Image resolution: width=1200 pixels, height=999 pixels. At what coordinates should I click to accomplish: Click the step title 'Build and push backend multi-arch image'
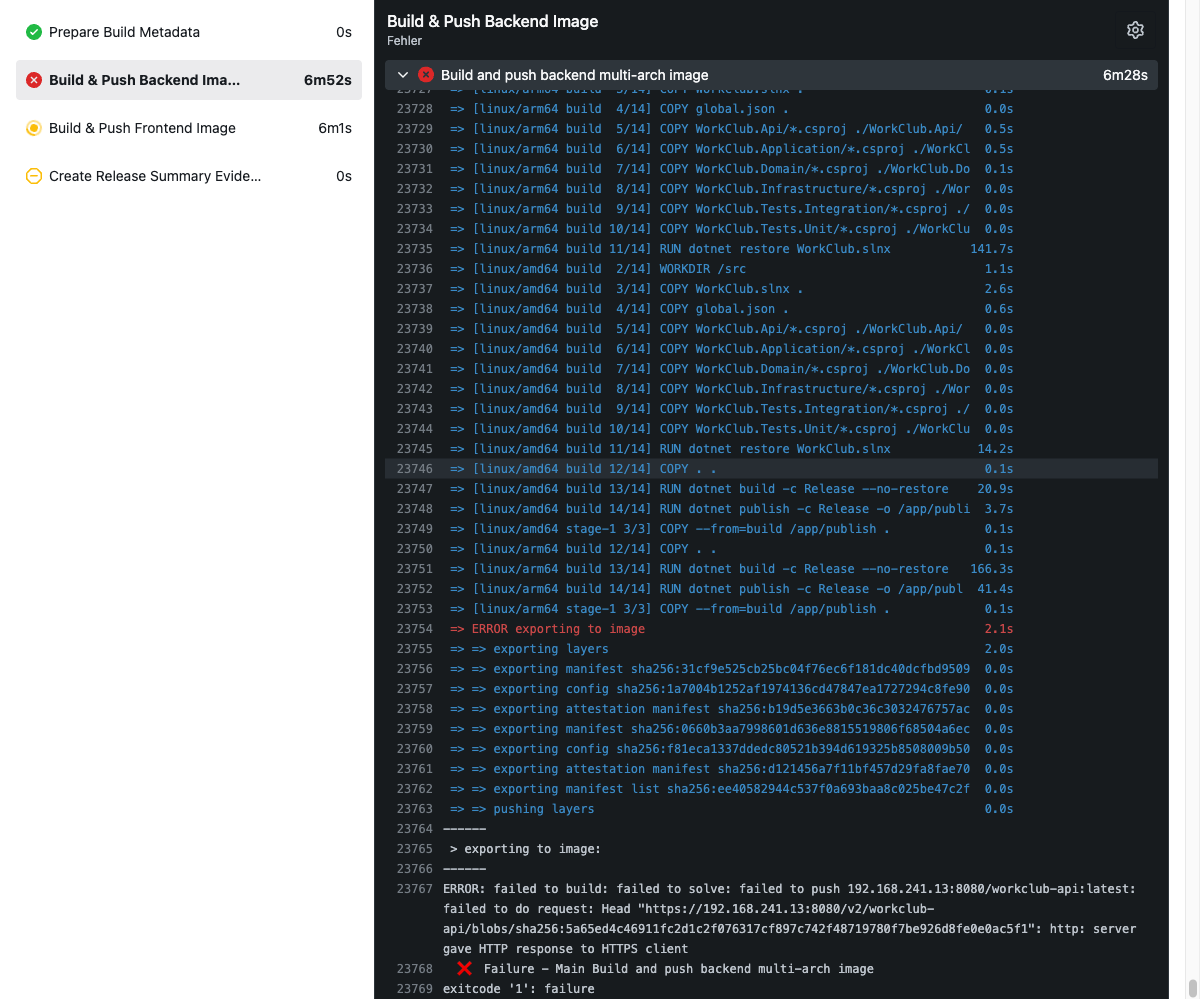[x=574, y=75]
